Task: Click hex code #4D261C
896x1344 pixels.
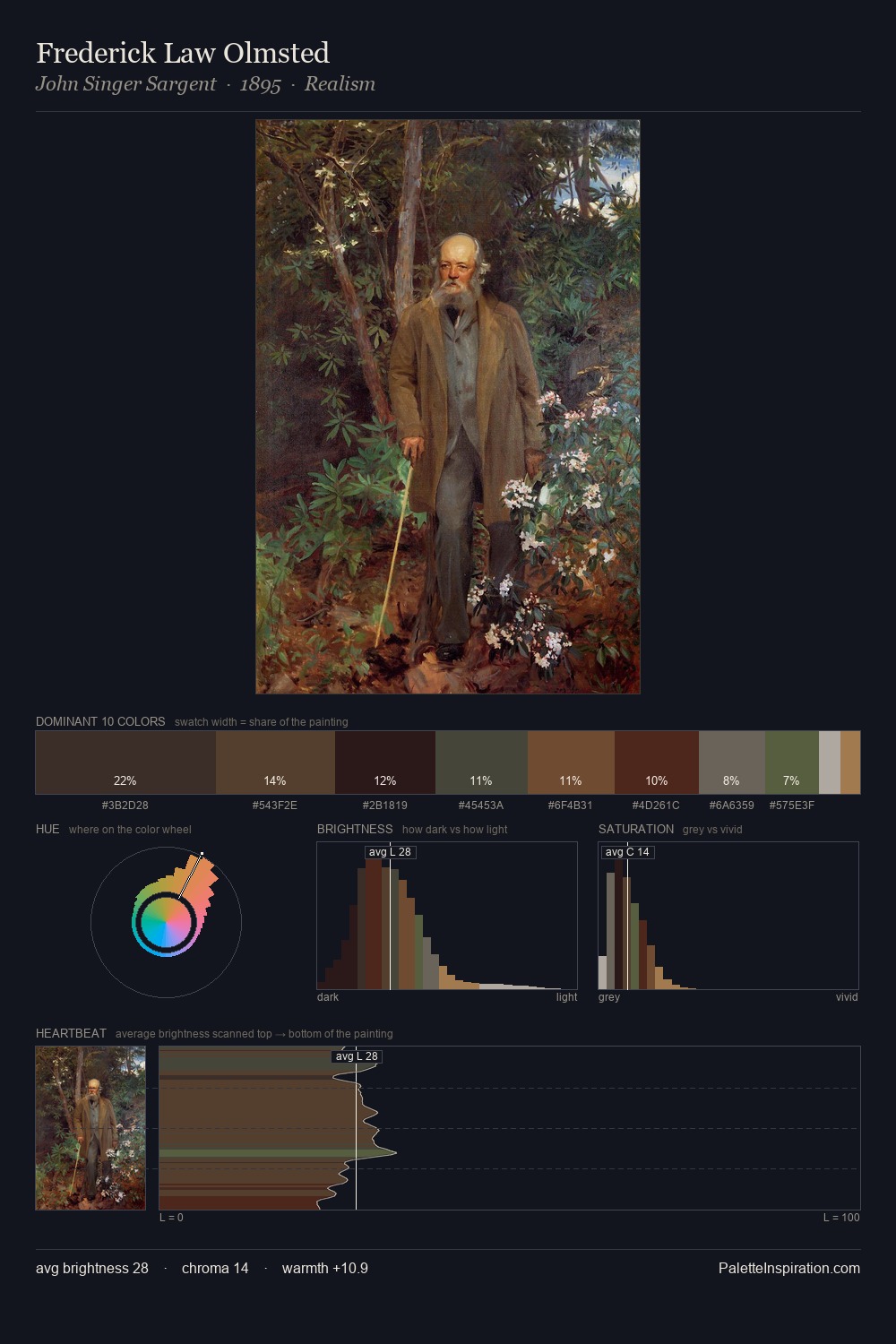Action: click(x=657, y=806)
